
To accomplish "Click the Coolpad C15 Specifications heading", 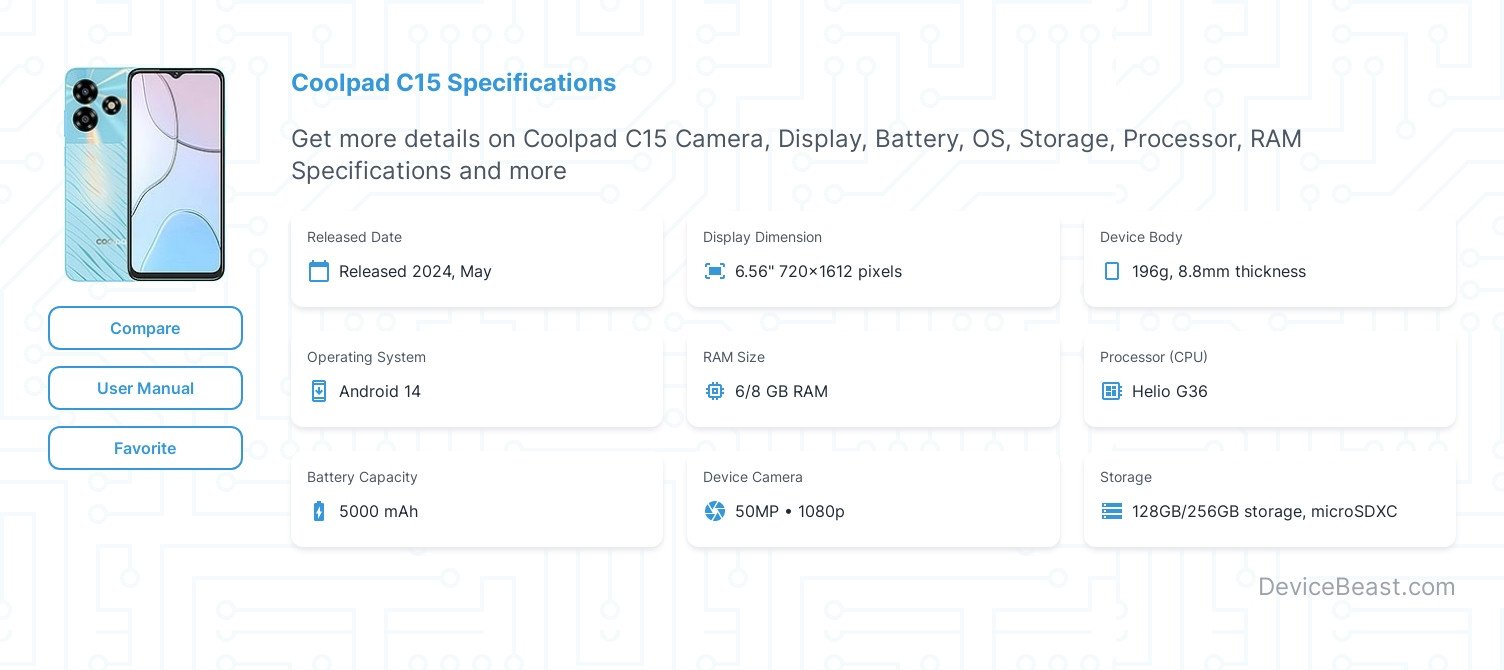I will [x=453, y=82].
